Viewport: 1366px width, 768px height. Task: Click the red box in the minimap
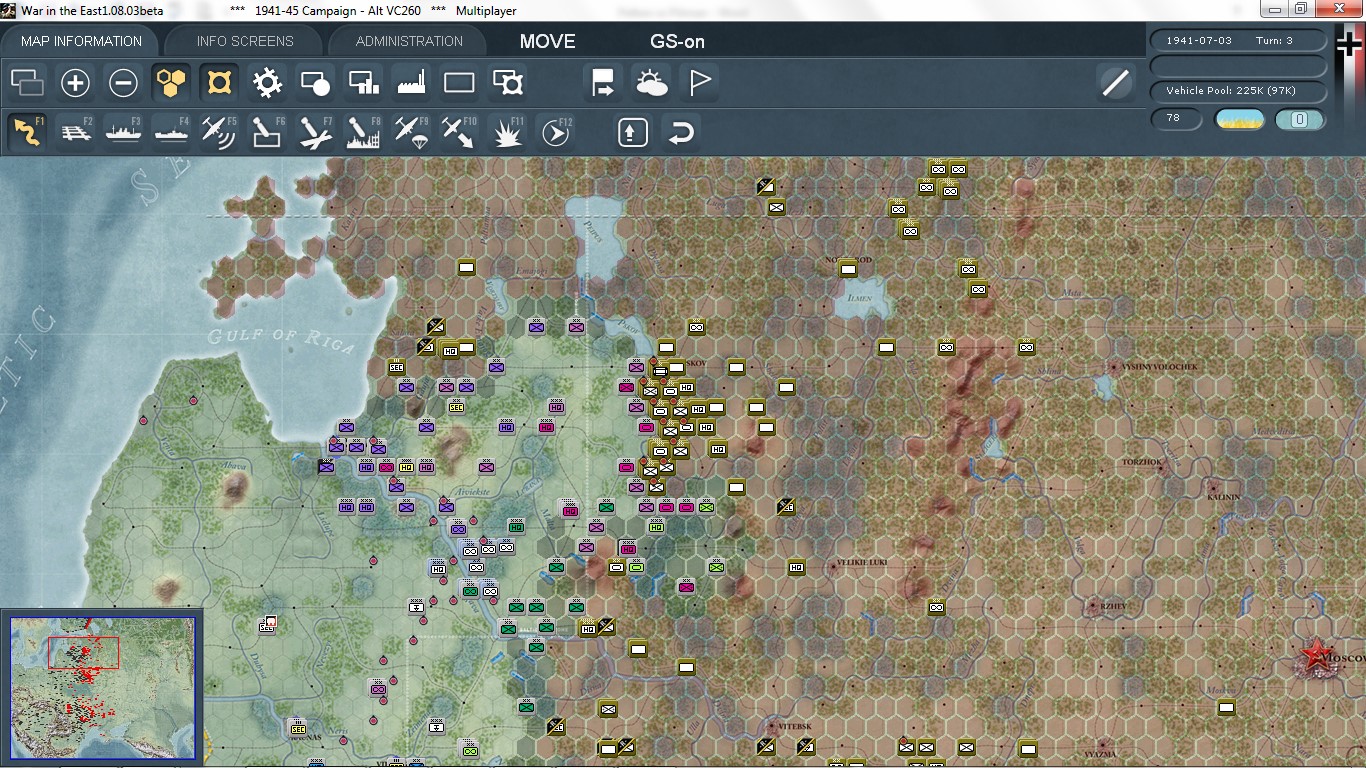pos(83,652)
